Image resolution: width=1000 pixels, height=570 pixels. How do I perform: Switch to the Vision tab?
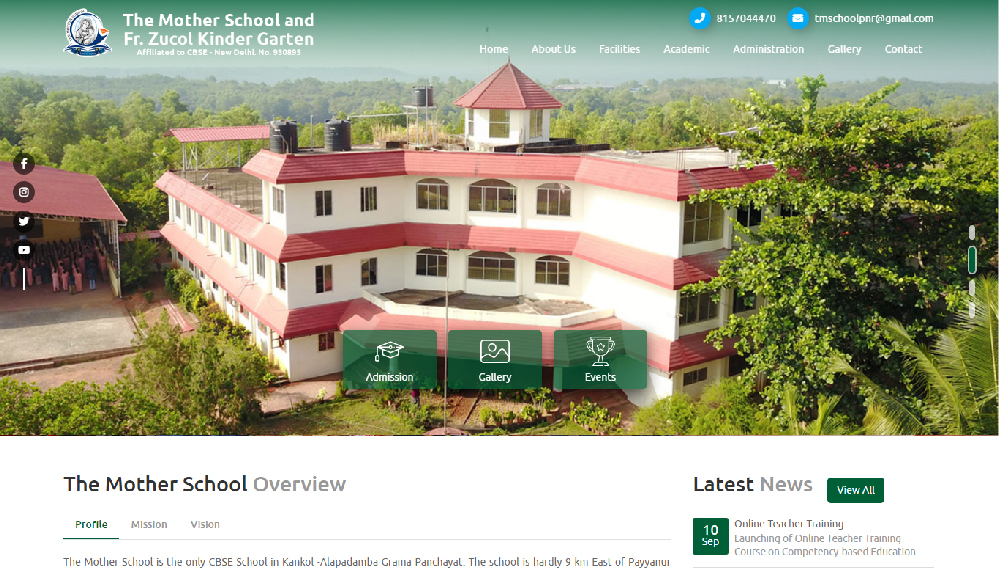coord(205,525)
